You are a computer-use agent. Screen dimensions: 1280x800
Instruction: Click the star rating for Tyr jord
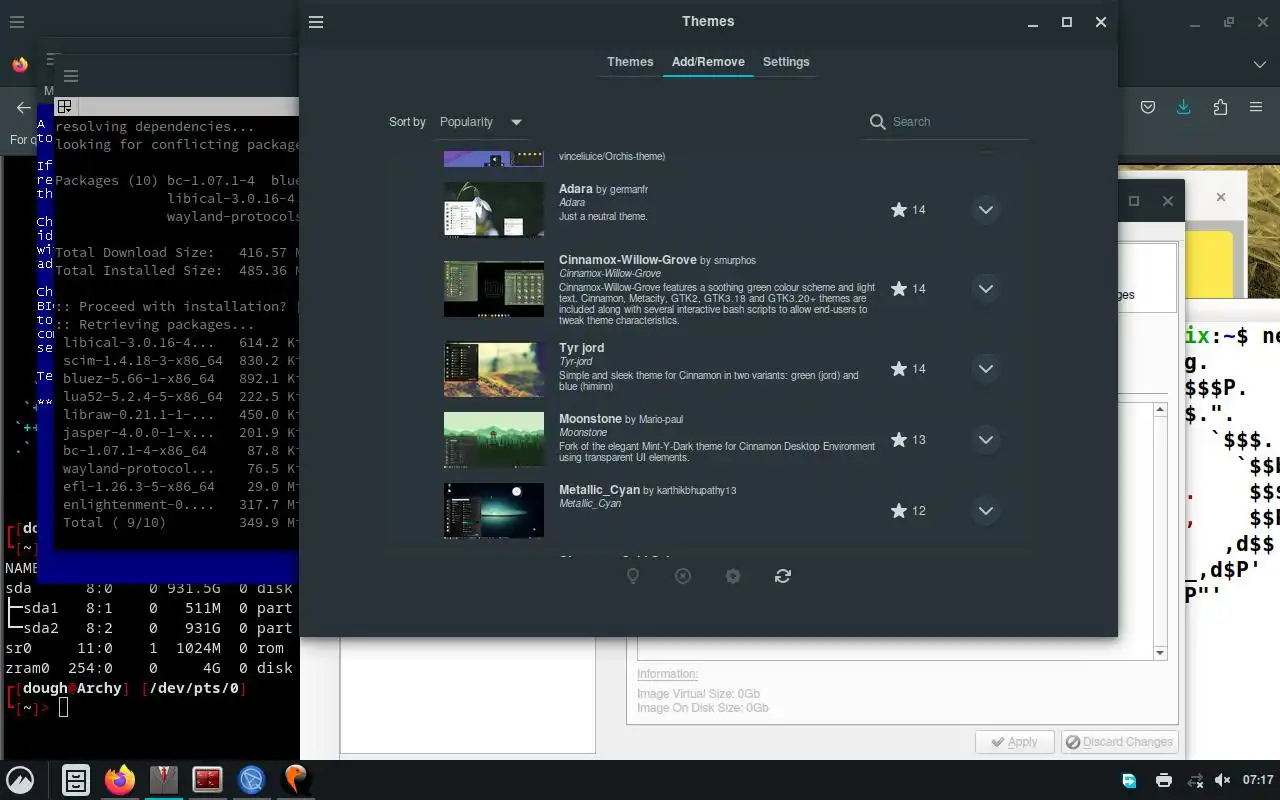pos(908,369)
